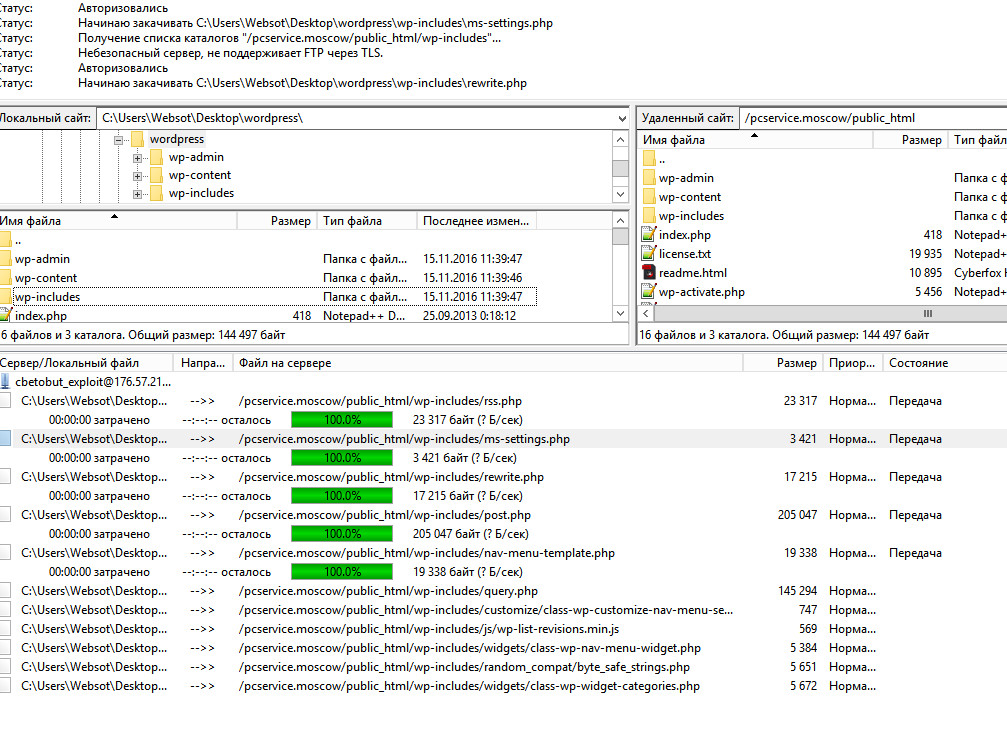1007x736 pixels.
Task: Select the rewrite.php queue row
Action: (504, 477)
